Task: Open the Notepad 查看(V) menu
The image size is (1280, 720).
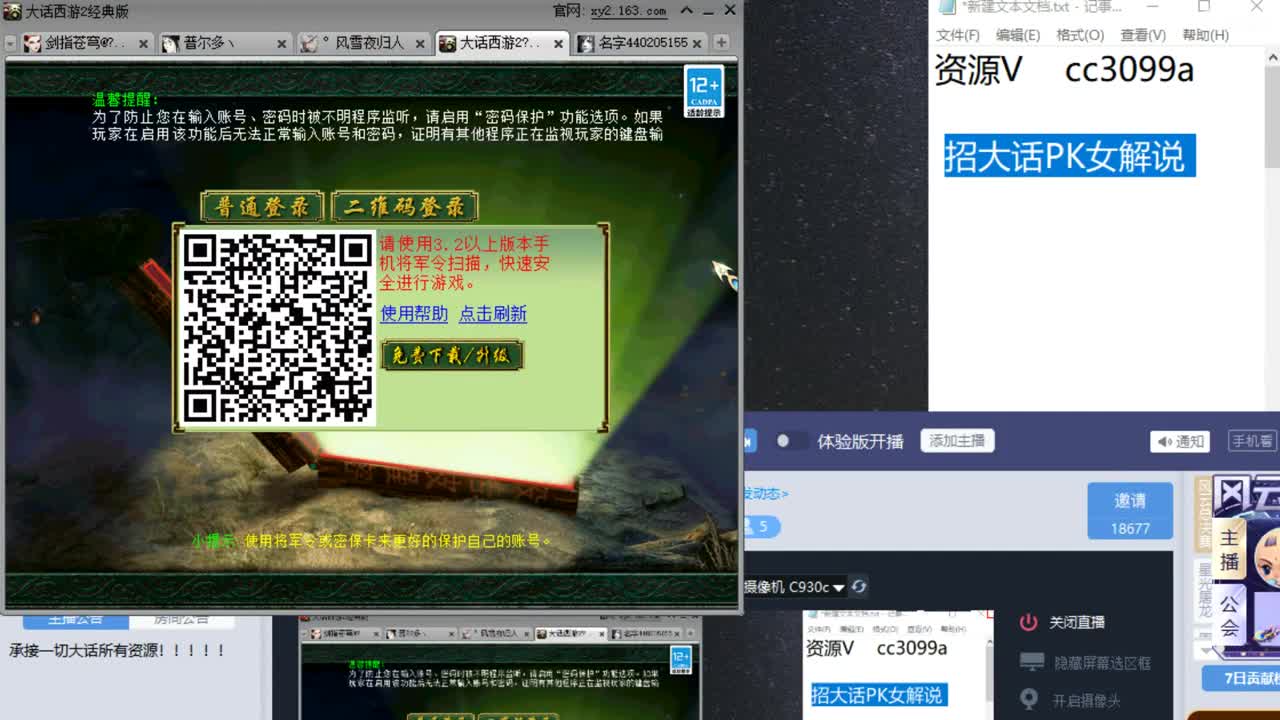Action: pos(1143,35)
